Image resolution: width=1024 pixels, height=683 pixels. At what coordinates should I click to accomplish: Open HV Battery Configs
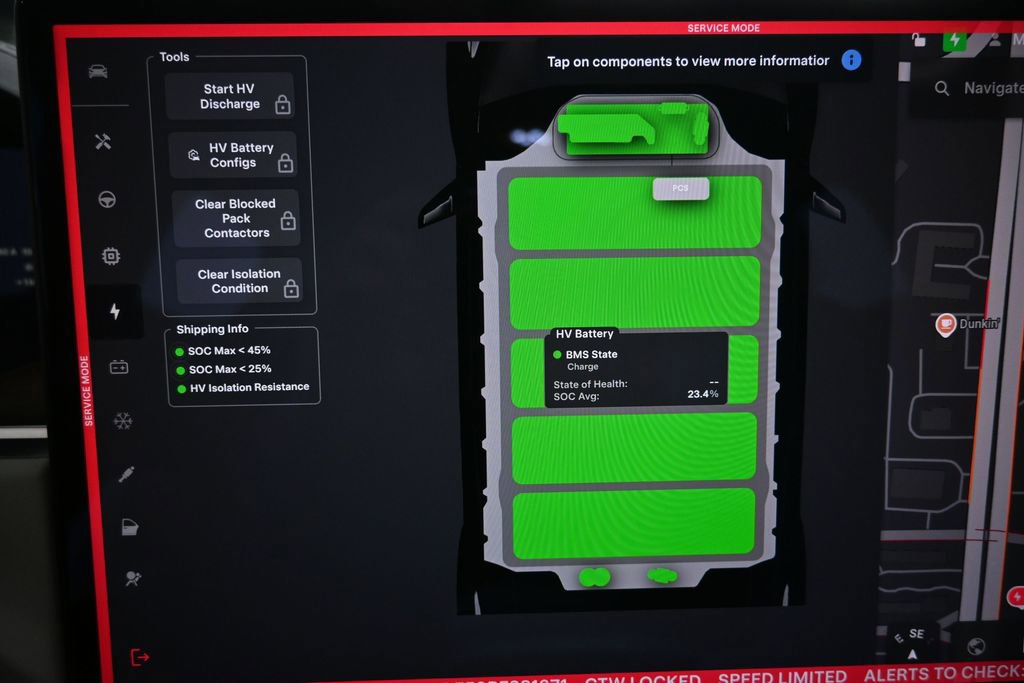pyautogui.click(x=232, y=155)
